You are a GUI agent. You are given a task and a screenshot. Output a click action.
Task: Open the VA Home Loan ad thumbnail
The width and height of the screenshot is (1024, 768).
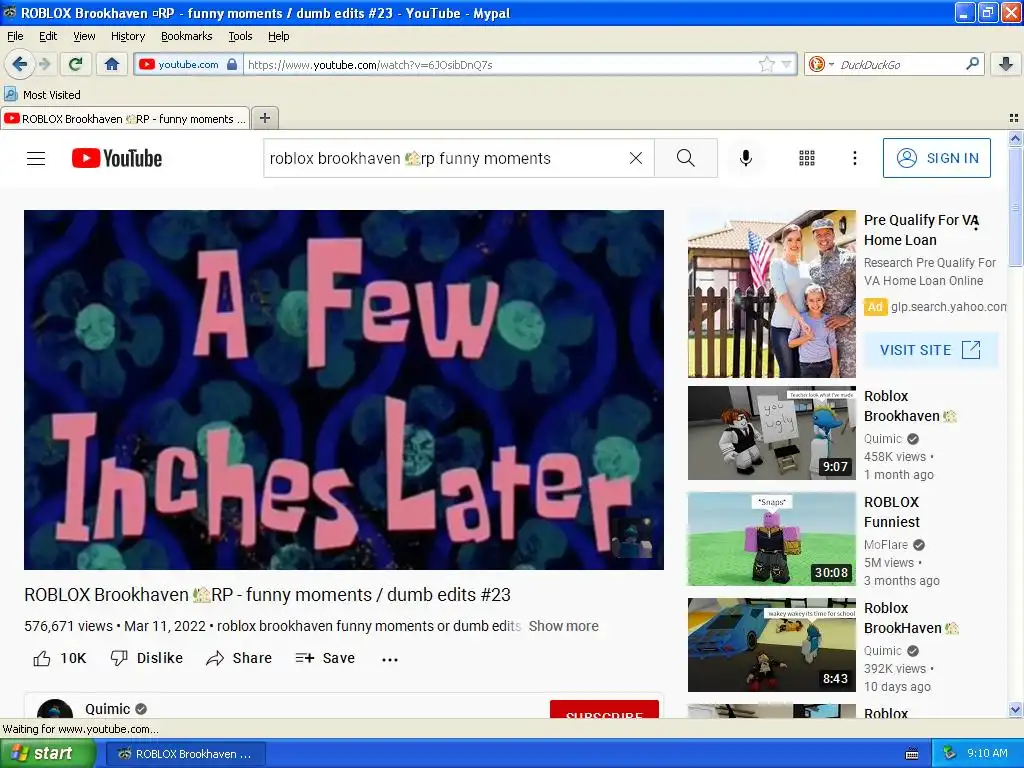pyautogui.click(x=771, y=294)
